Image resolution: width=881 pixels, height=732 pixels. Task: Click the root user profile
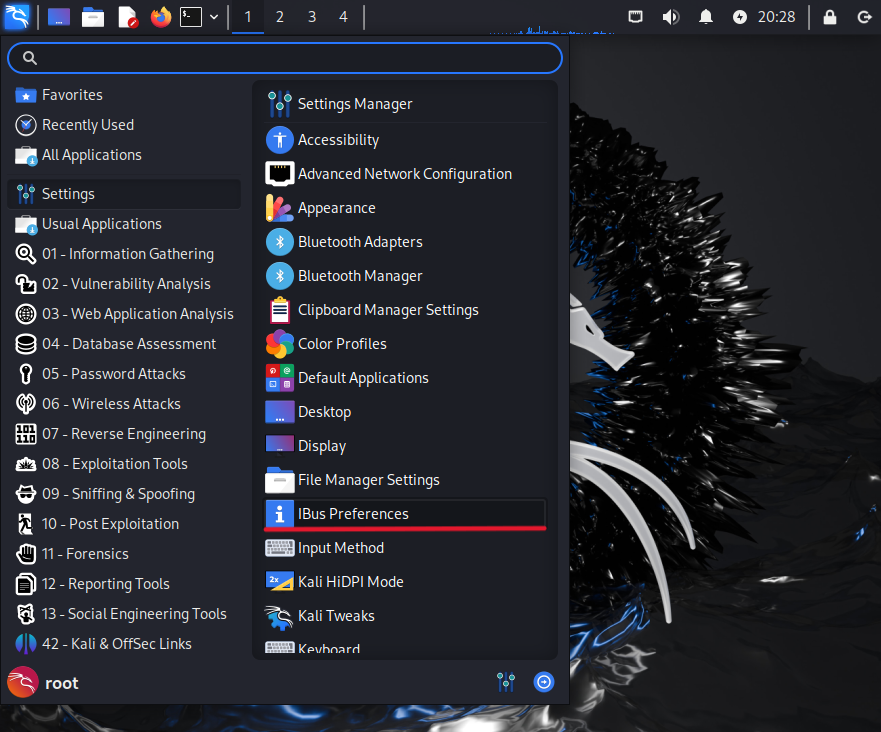[x=43, y=683]
